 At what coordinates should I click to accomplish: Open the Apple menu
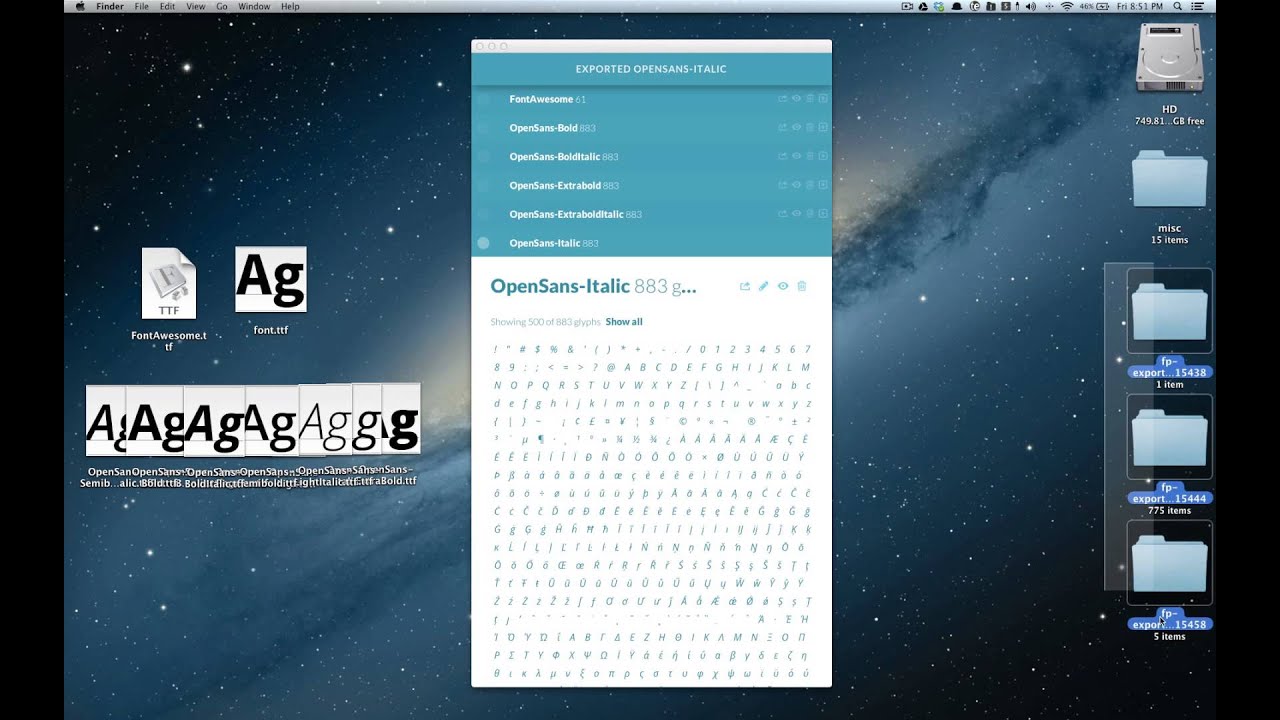(x=80, y=6)
